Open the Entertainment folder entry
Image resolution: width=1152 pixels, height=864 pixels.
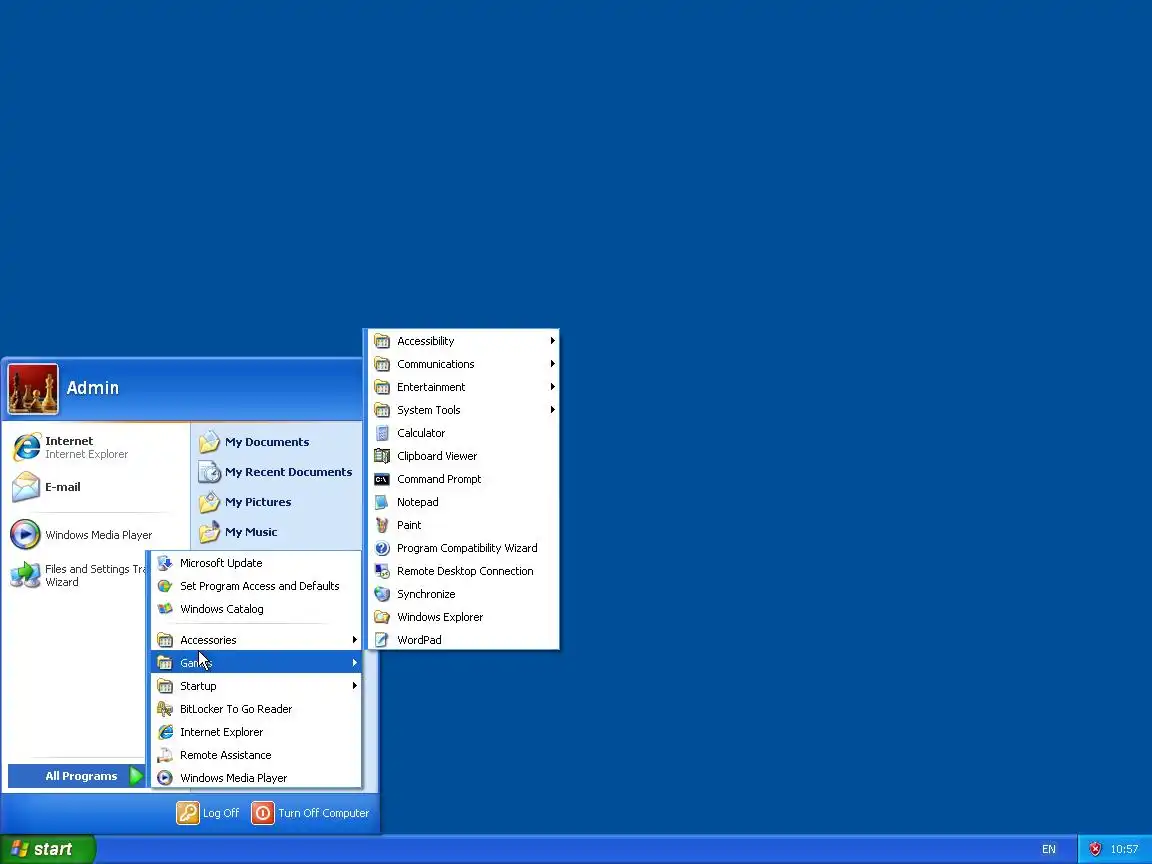point(464,387)
